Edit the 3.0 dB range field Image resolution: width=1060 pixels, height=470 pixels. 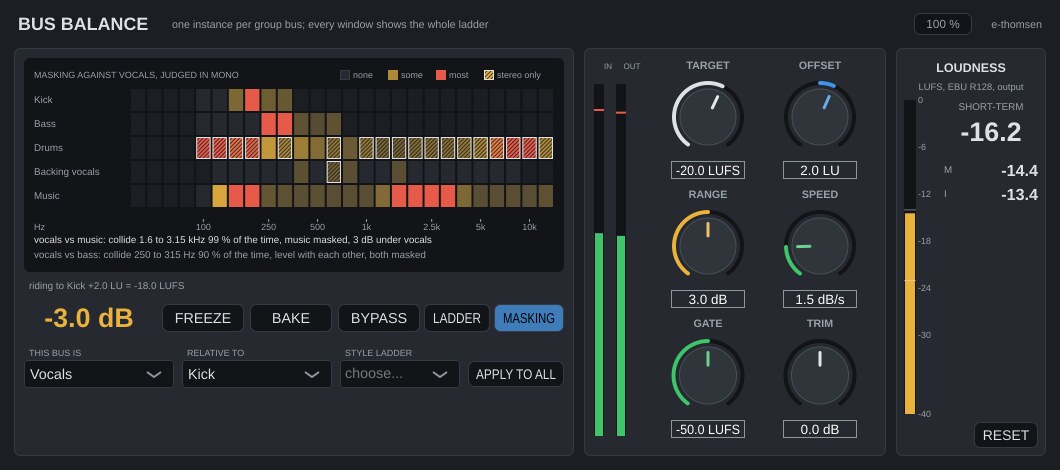coord(708,299)
